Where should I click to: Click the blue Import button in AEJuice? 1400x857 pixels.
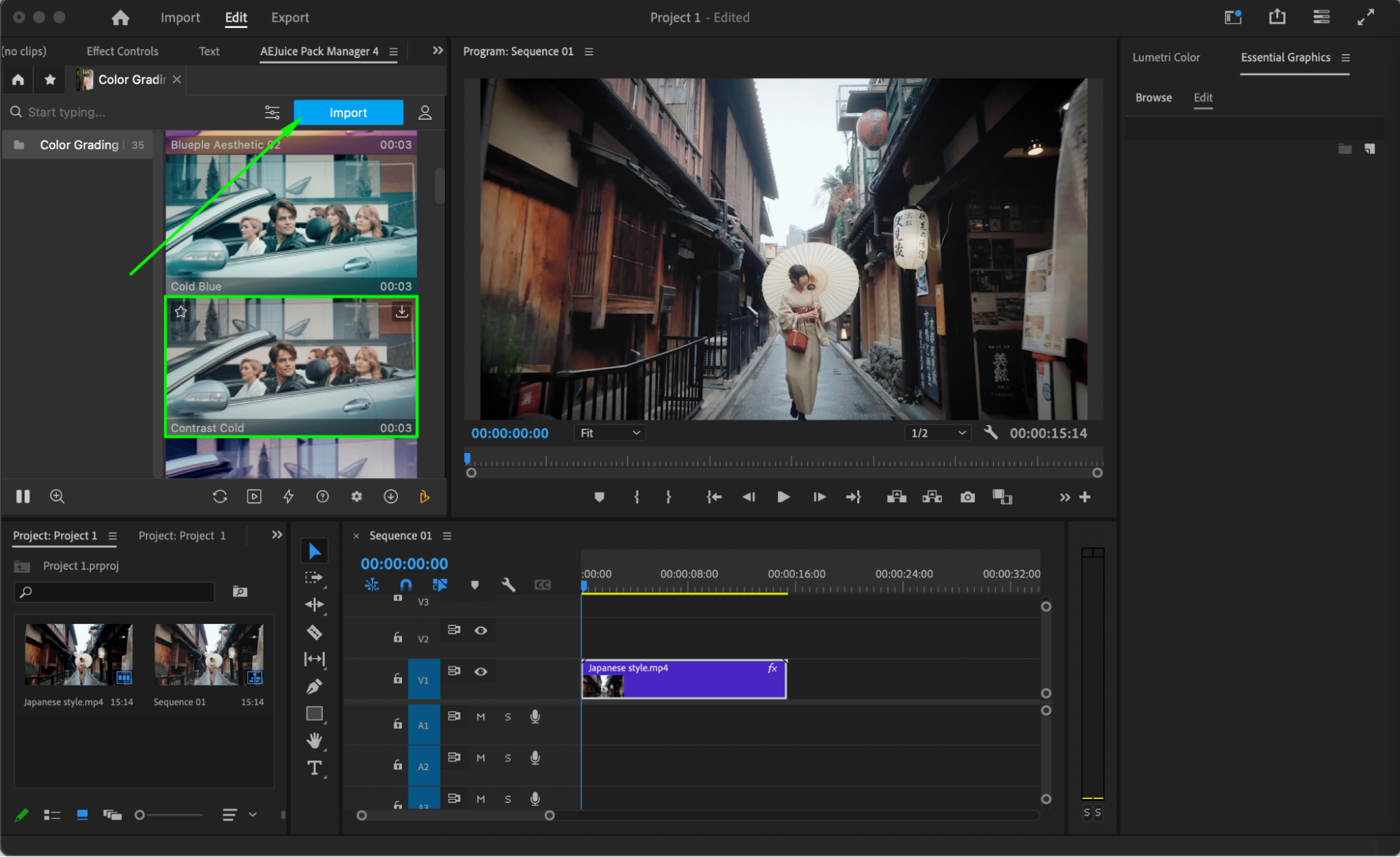click(x=348, y=113)
